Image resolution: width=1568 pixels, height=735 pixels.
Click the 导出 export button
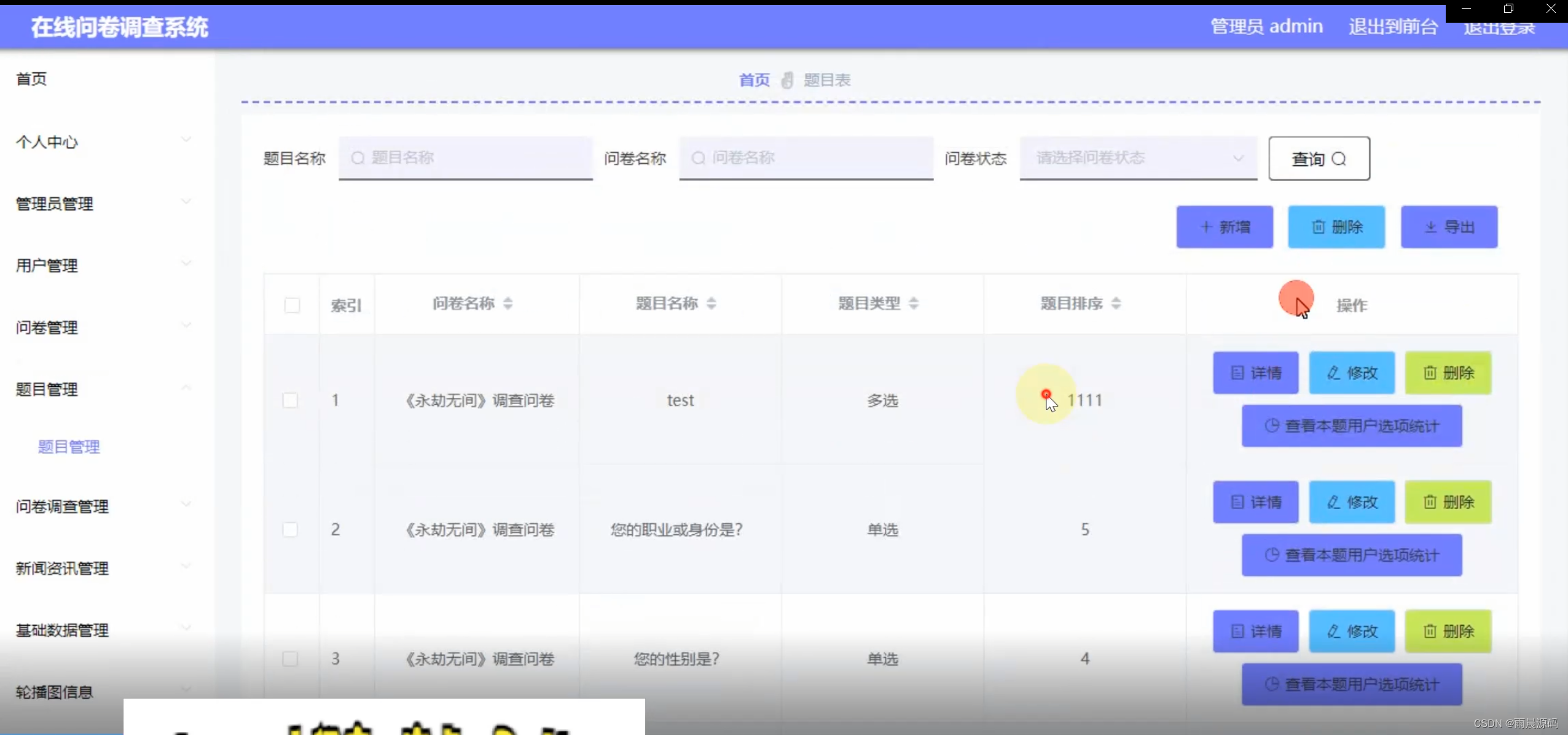pos(1448,227)
